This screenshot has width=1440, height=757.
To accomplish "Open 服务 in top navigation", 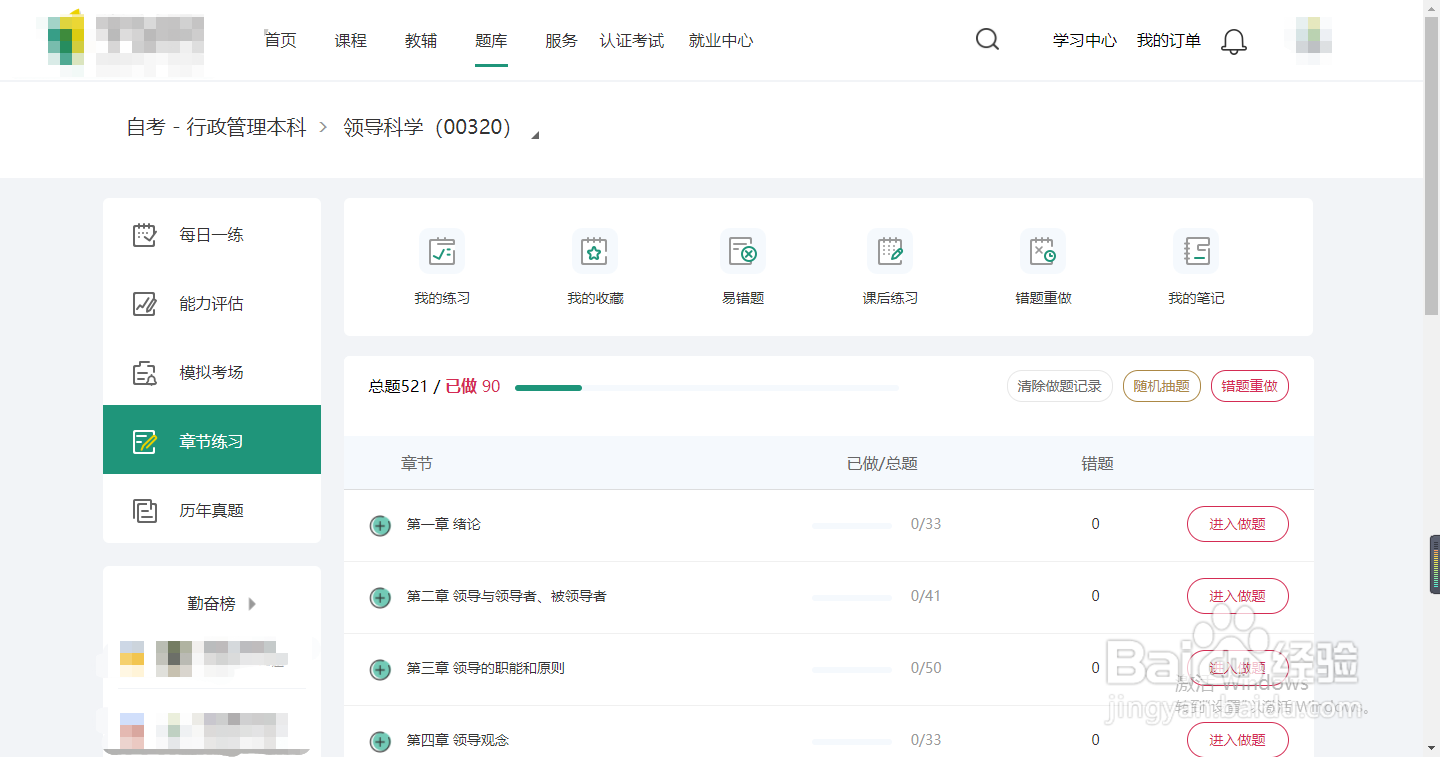I will coord(561,40).
